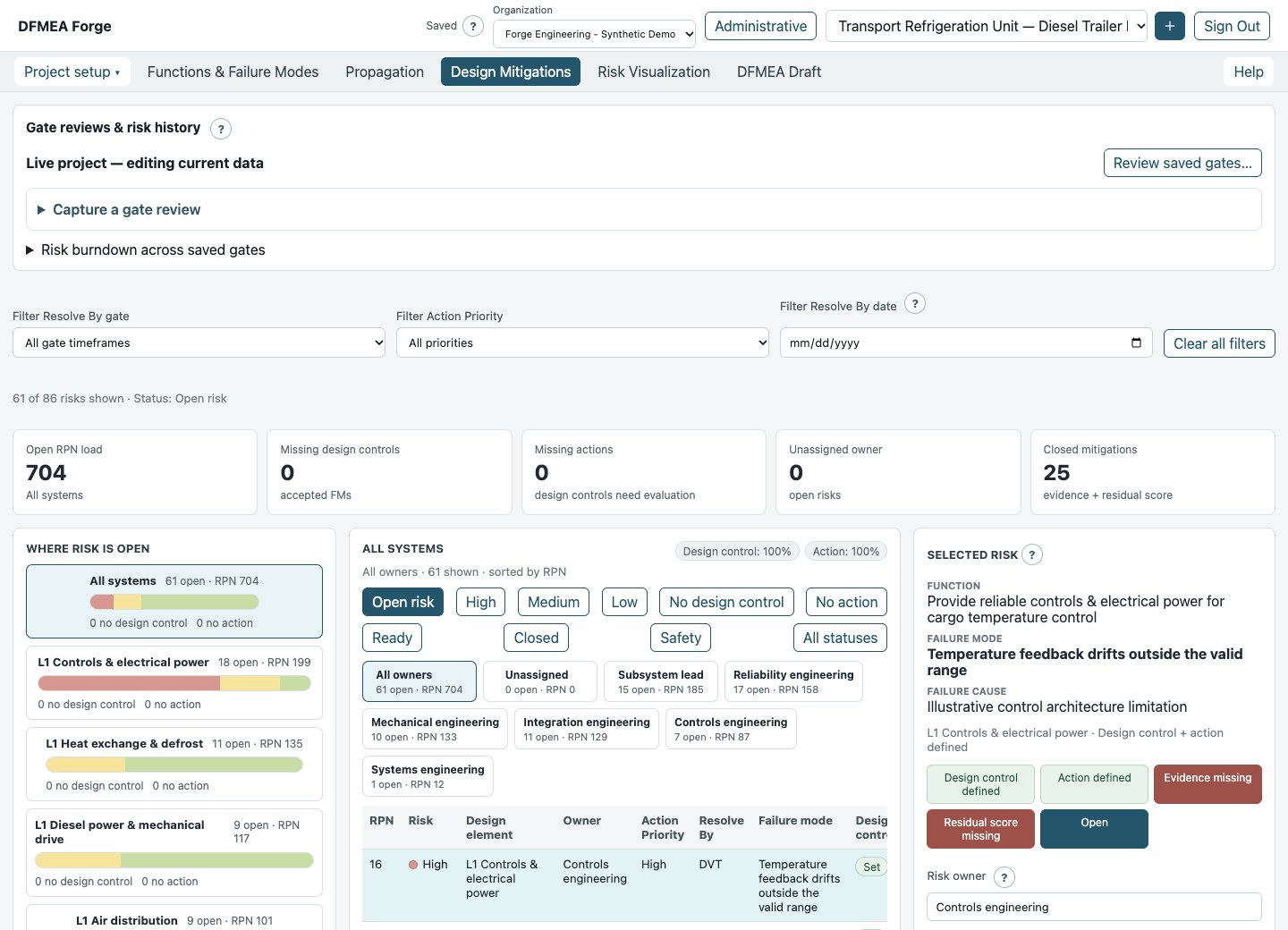Select the Reliability engineering owner card
Screen dimensions: 1288x930
(x=793, y=681)
